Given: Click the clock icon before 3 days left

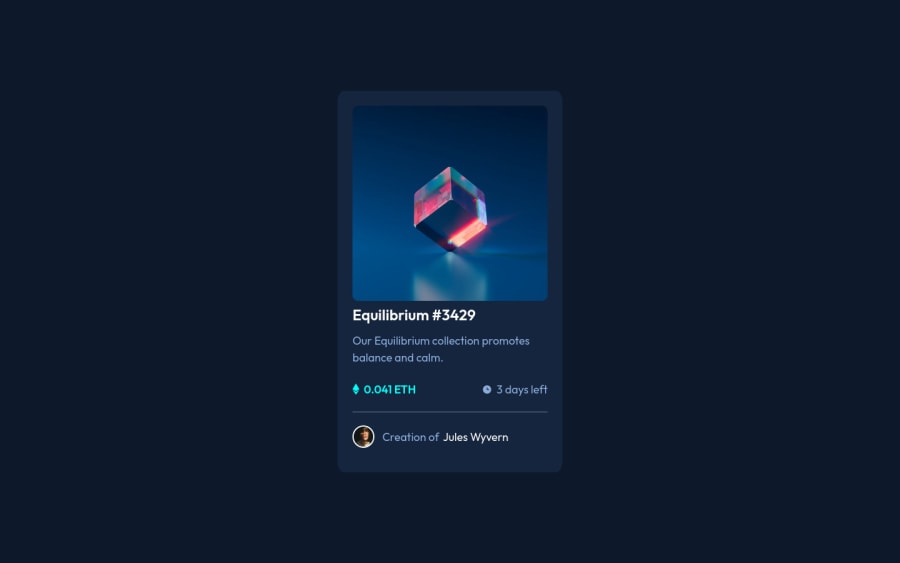Looking at the screenshot, I should pyautogui.click(x=487, y=389).
